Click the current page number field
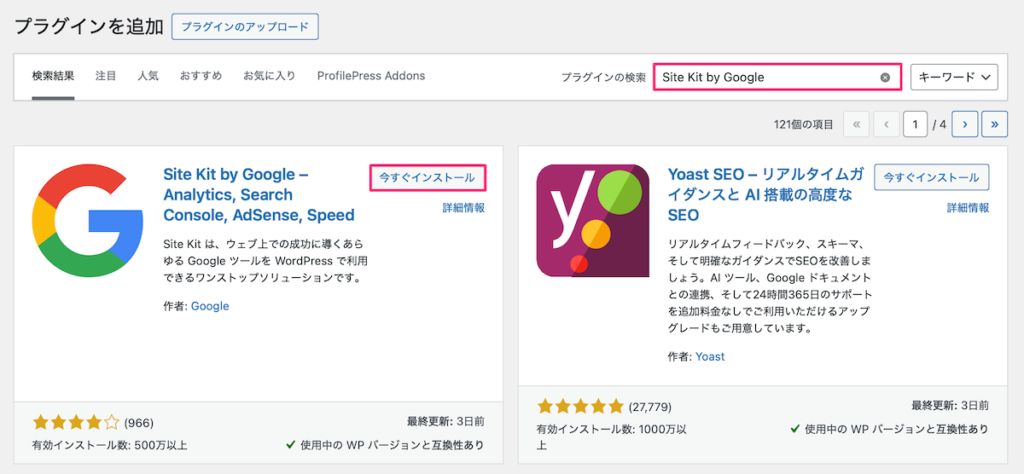This screenshot has width=1024, height=474. pyautogui.click(x=914, y=124)
